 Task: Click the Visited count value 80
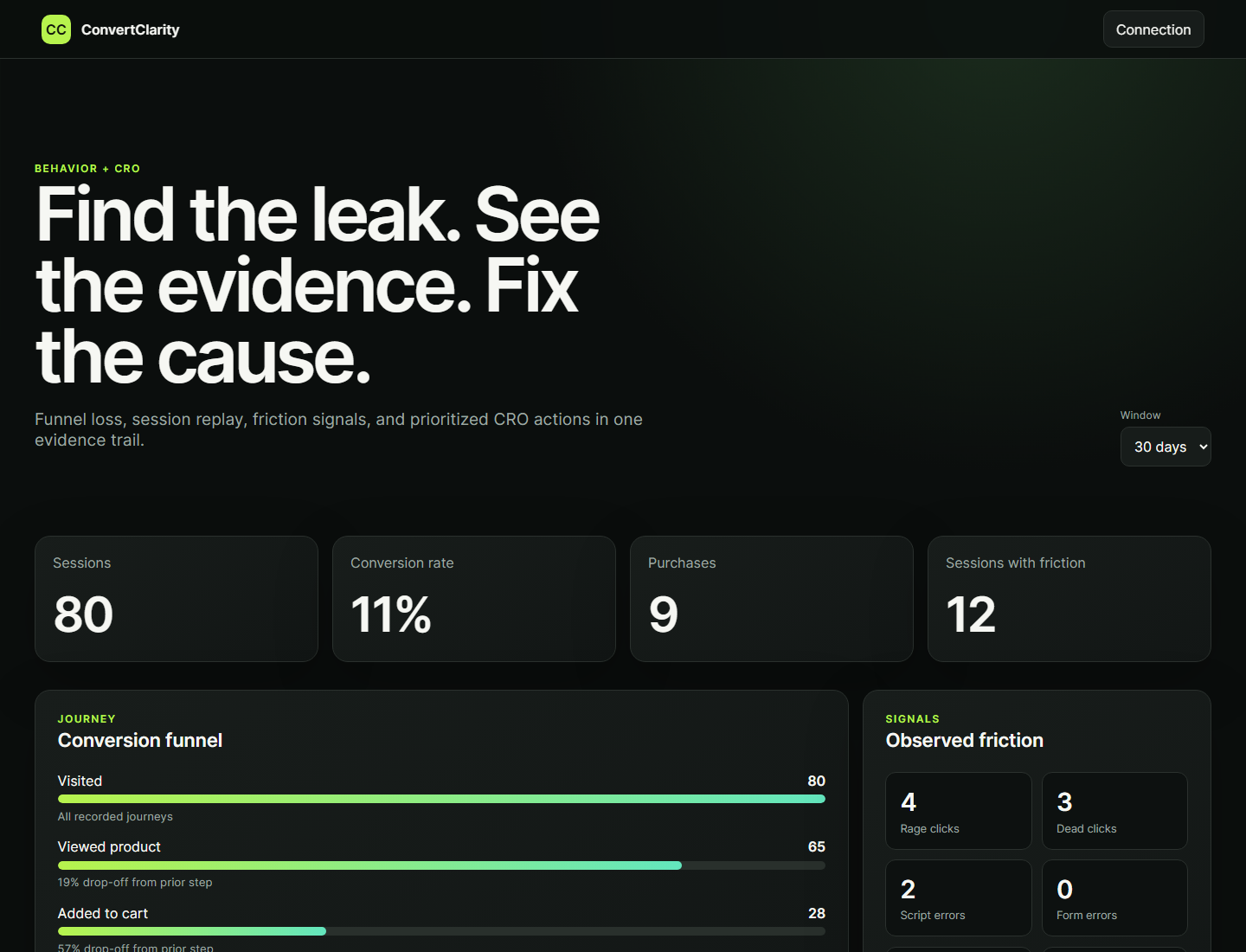pyautogui.click(x=816, y=781)
